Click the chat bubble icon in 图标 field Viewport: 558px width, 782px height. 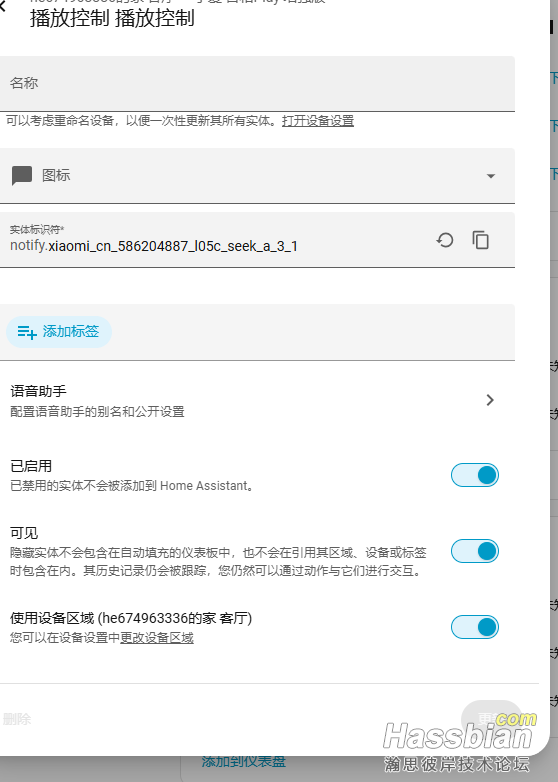coord(21,176)
